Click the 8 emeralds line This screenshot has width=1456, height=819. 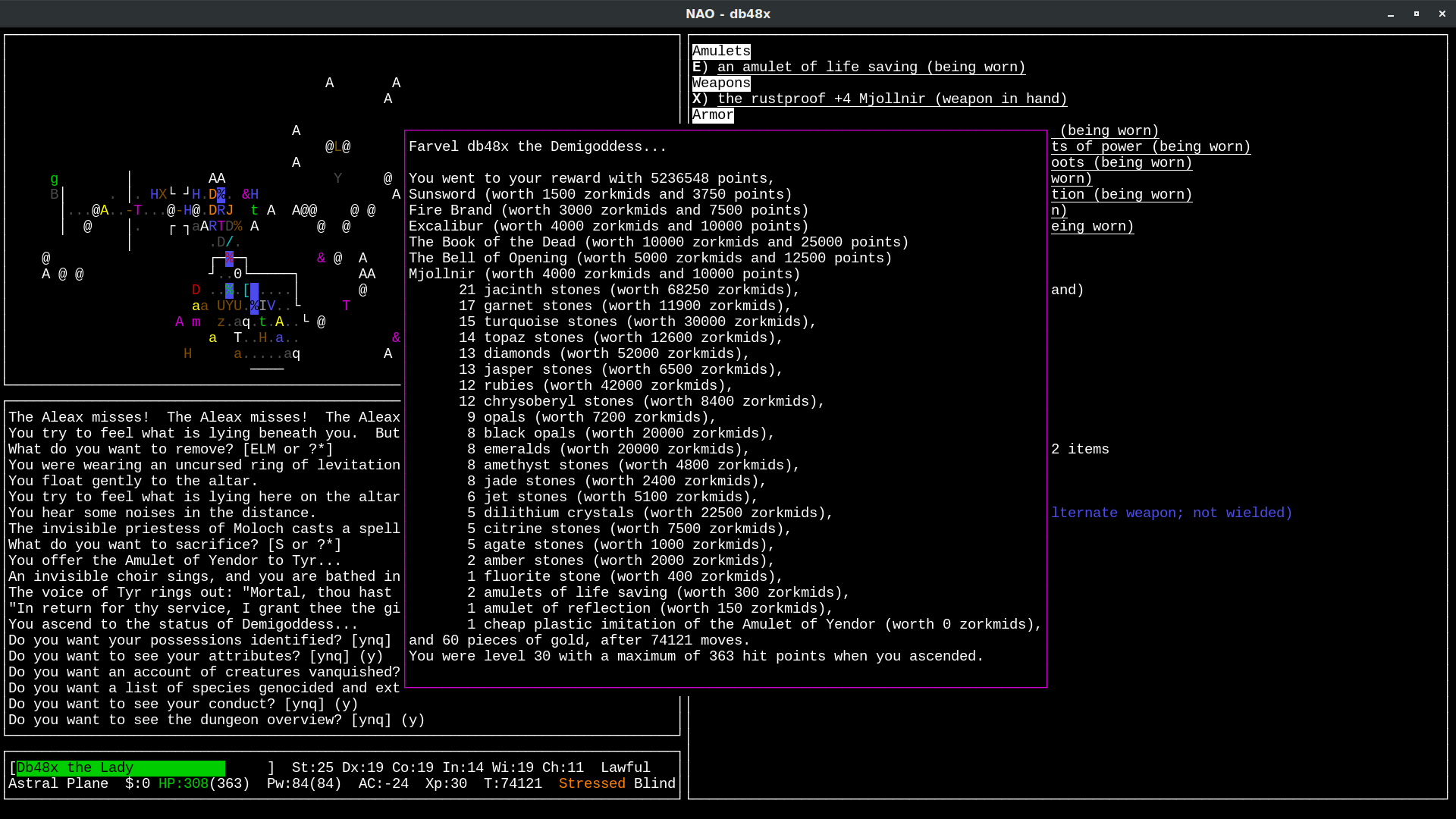coord(608,449)
